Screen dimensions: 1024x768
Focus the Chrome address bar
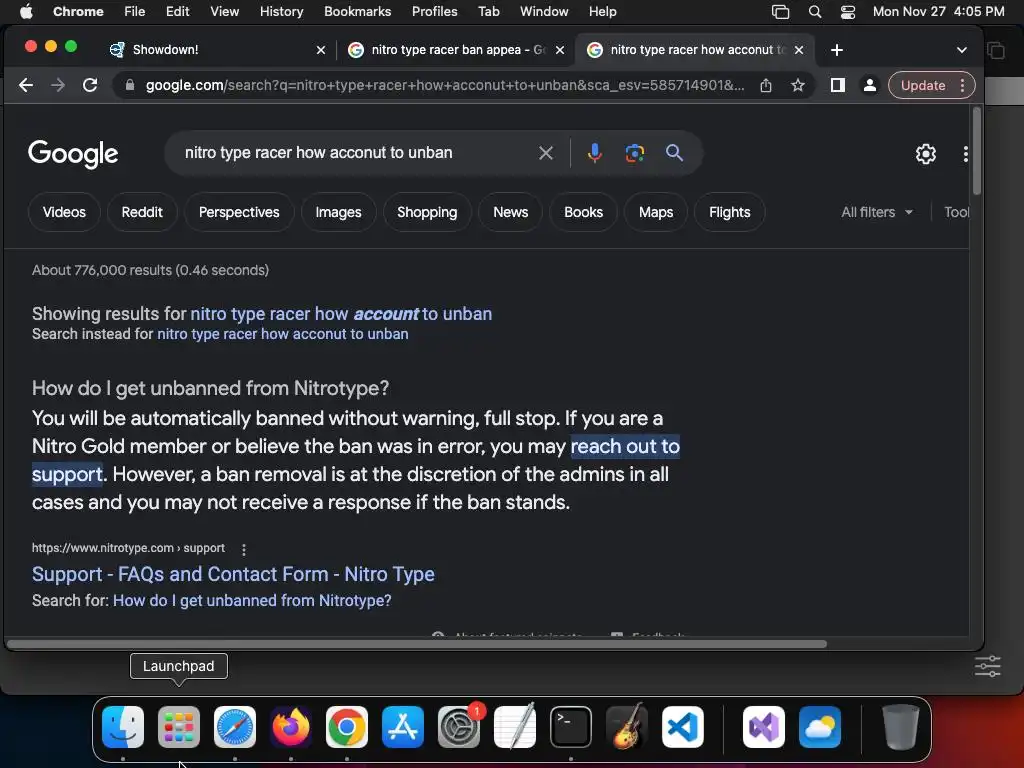444,85
